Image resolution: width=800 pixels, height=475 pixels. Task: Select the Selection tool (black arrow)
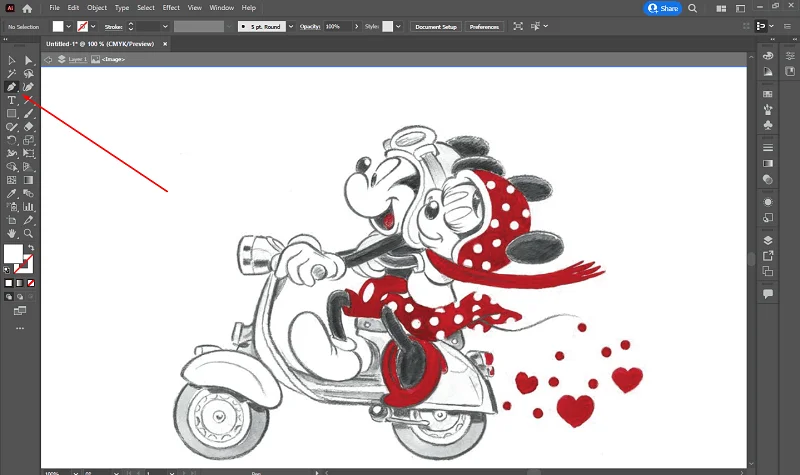[11, 61]
